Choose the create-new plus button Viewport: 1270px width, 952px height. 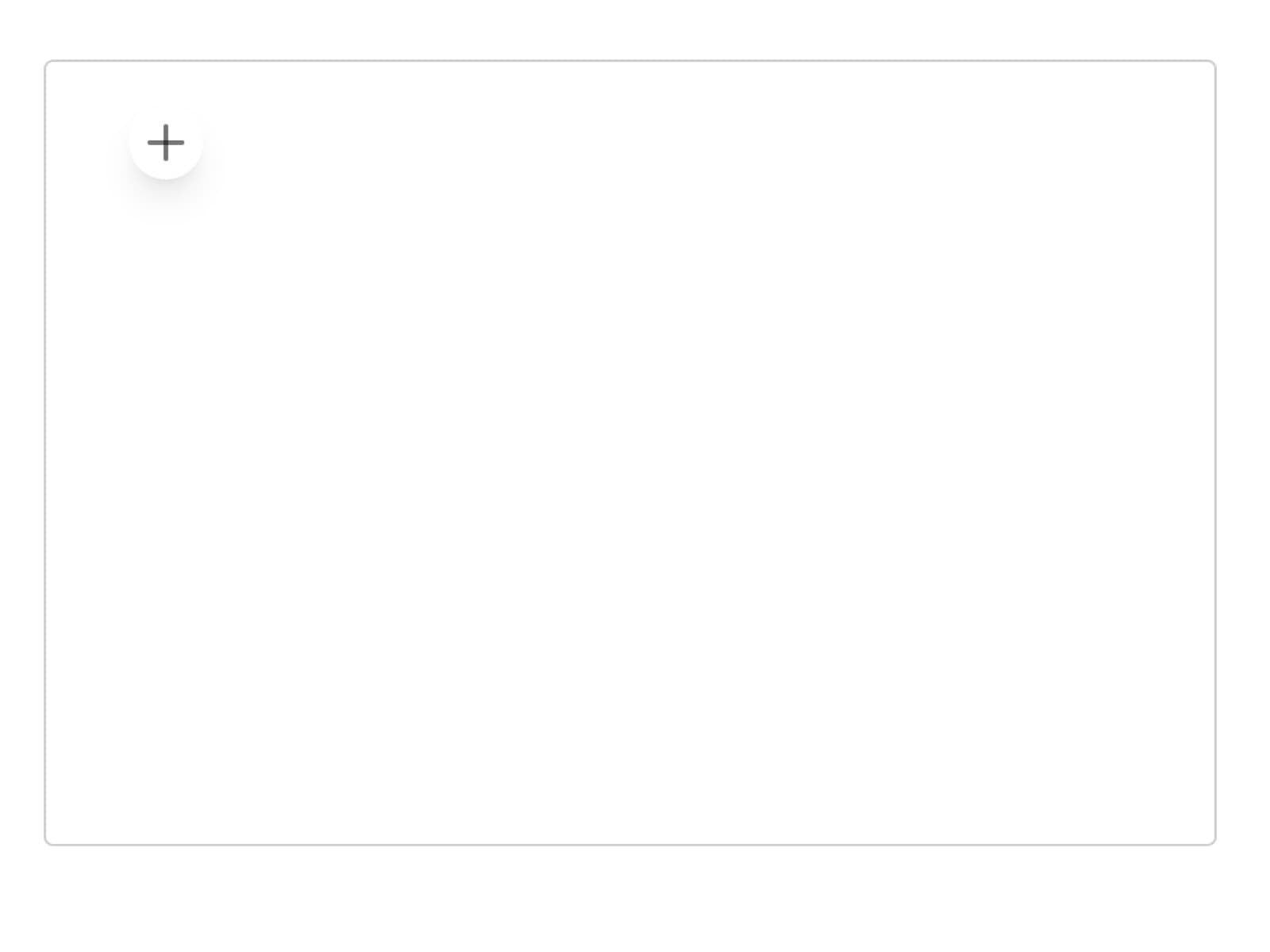[x=166, y=143]
